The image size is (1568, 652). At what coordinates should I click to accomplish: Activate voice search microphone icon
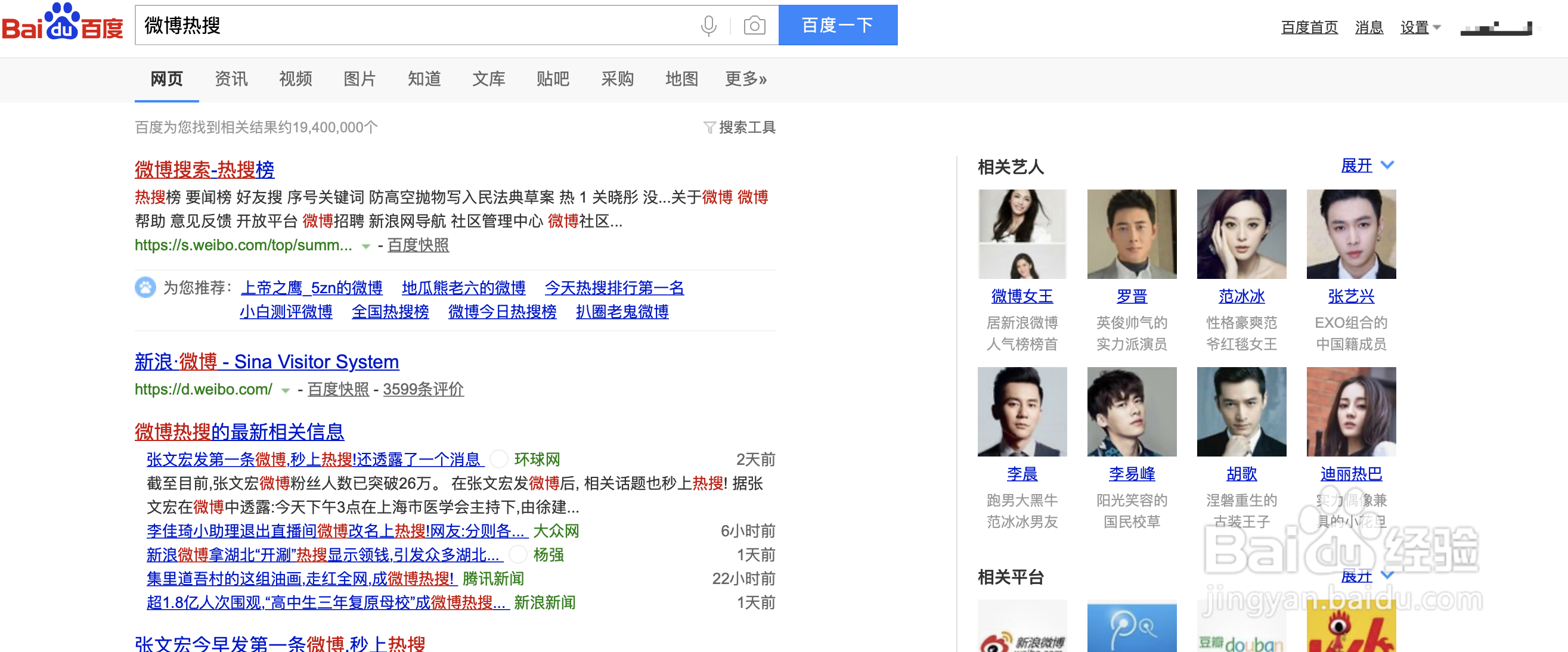tap(708, 26)
